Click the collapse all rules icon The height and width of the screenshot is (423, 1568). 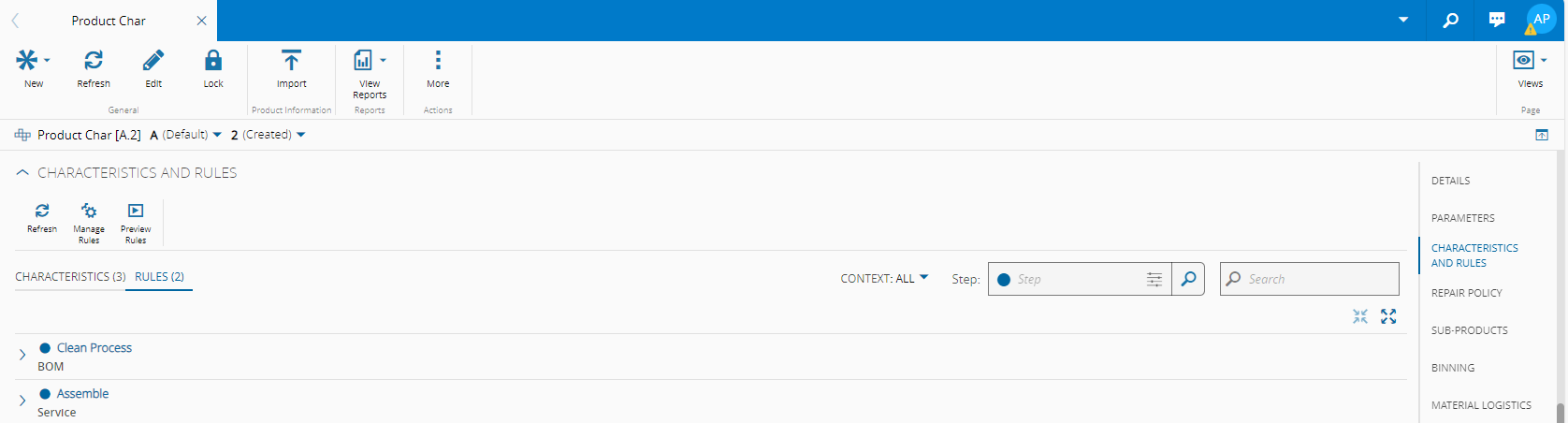pyautogui.click(x=1359, y=316)
